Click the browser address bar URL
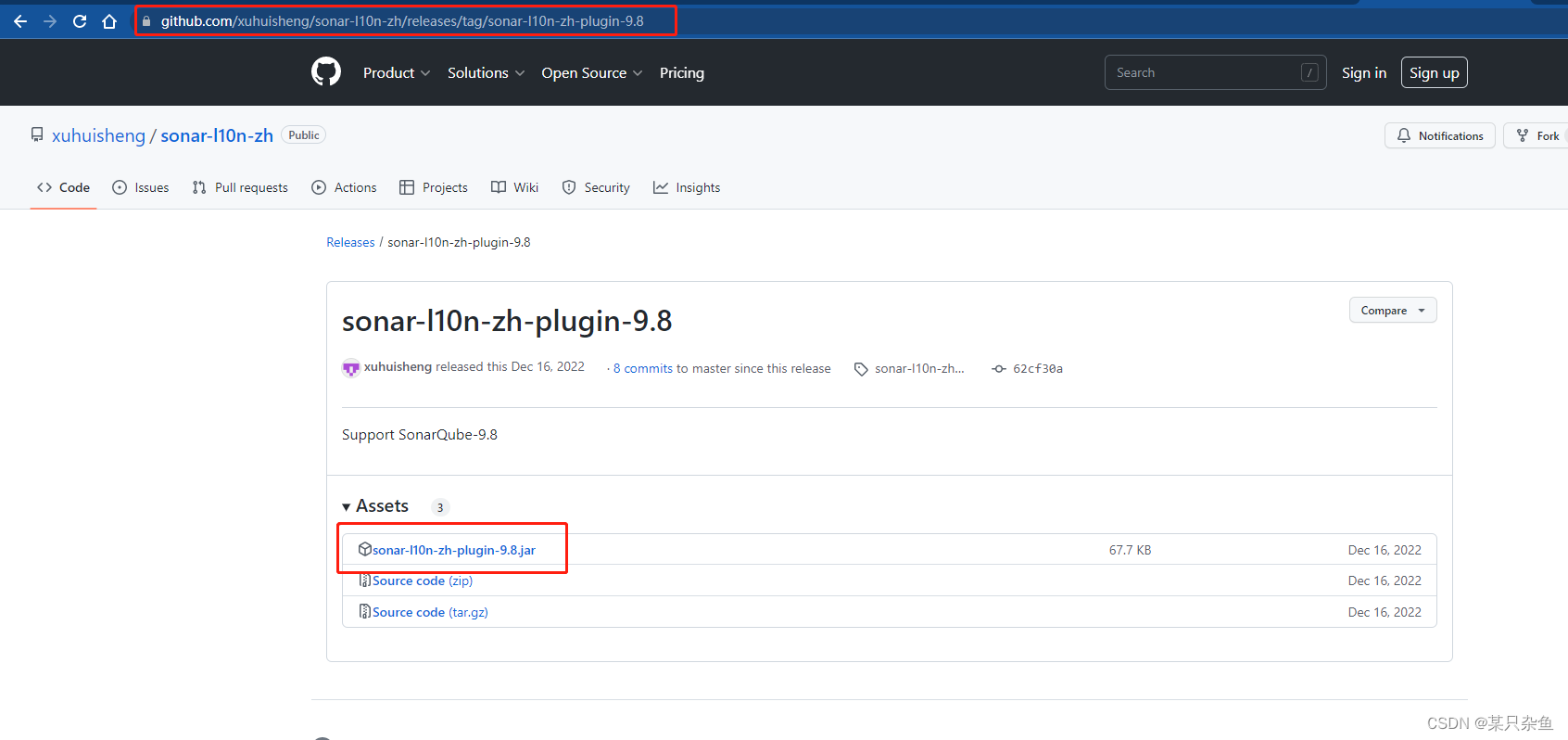 (402, 20)
